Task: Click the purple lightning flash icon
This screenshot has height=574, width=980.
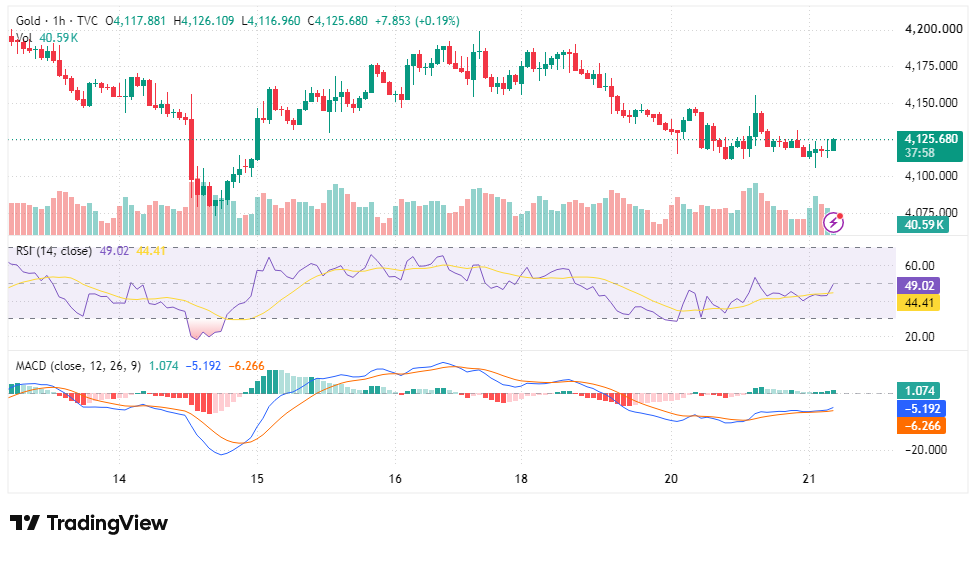Action: (x=833, y=222)
